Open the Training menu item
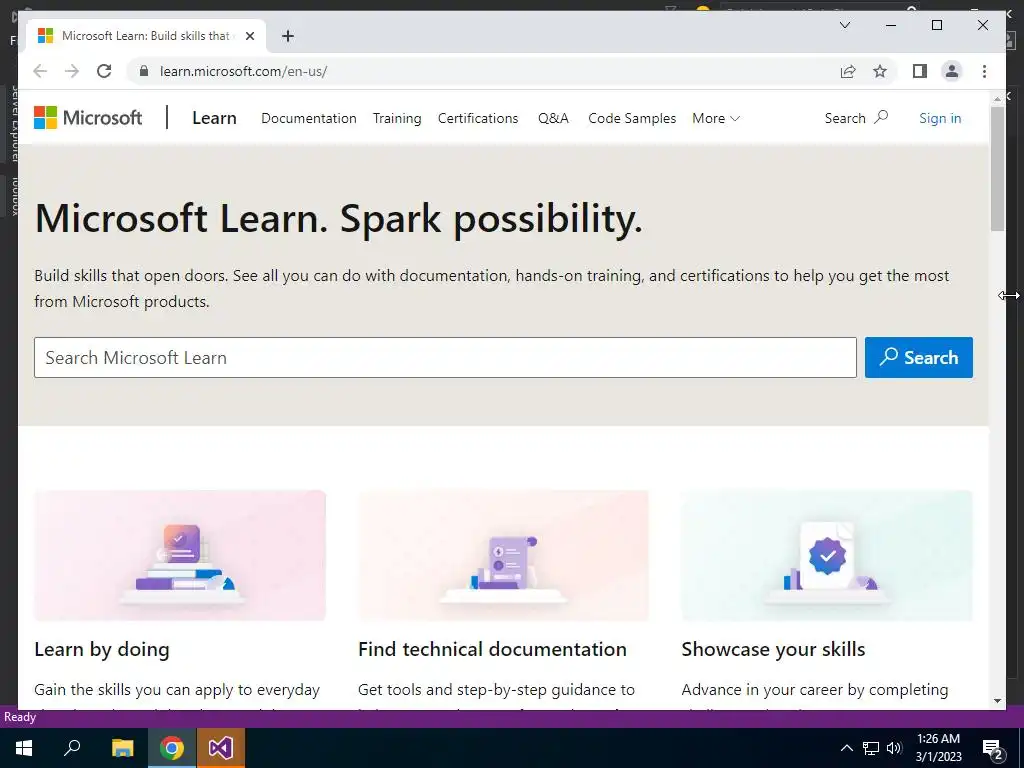Screen dimensions: 1024x768 point(397,118)
